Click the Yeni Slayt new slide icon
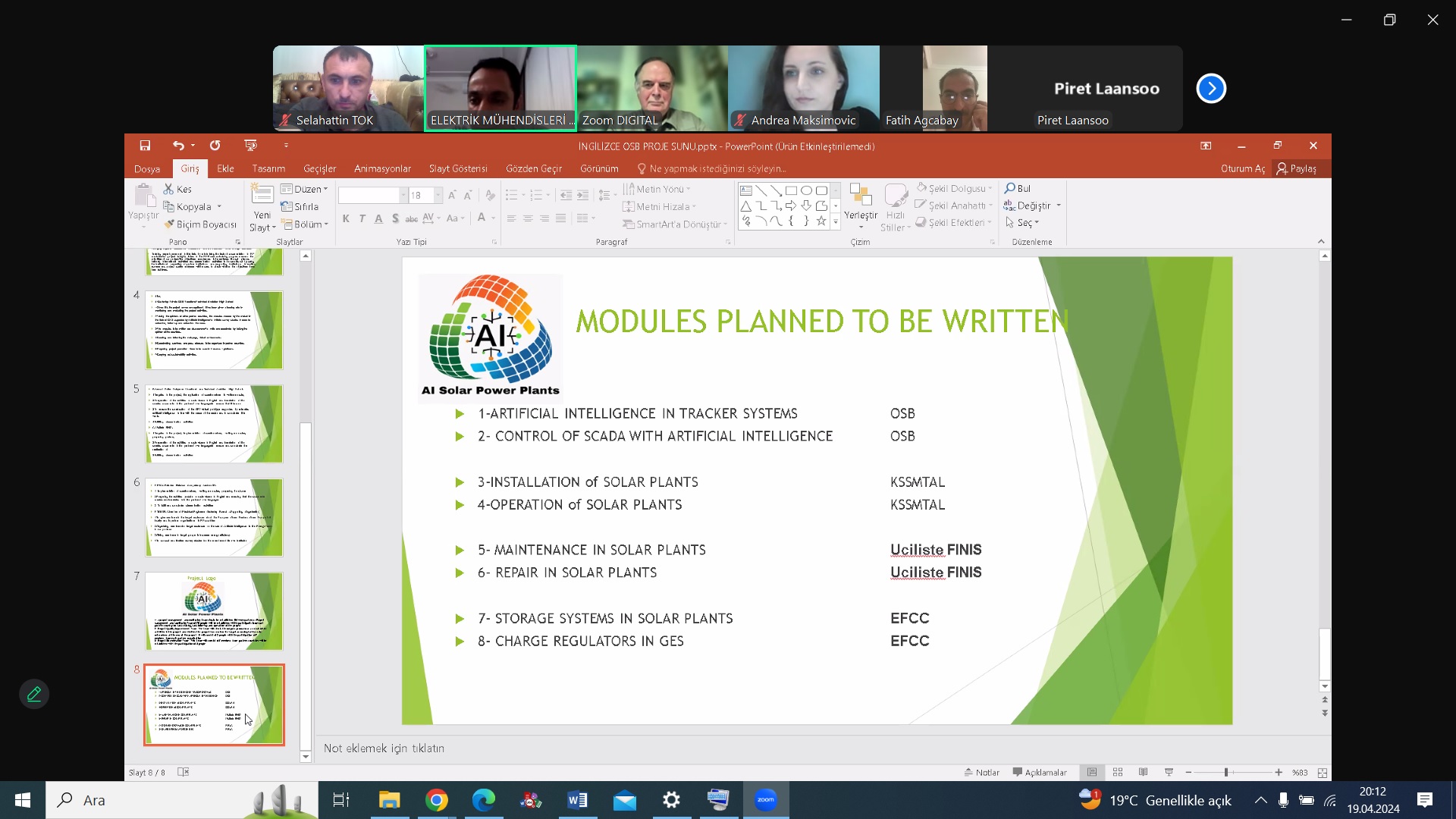The height and width of the screenshot is (819, 1456). [262, 195]
